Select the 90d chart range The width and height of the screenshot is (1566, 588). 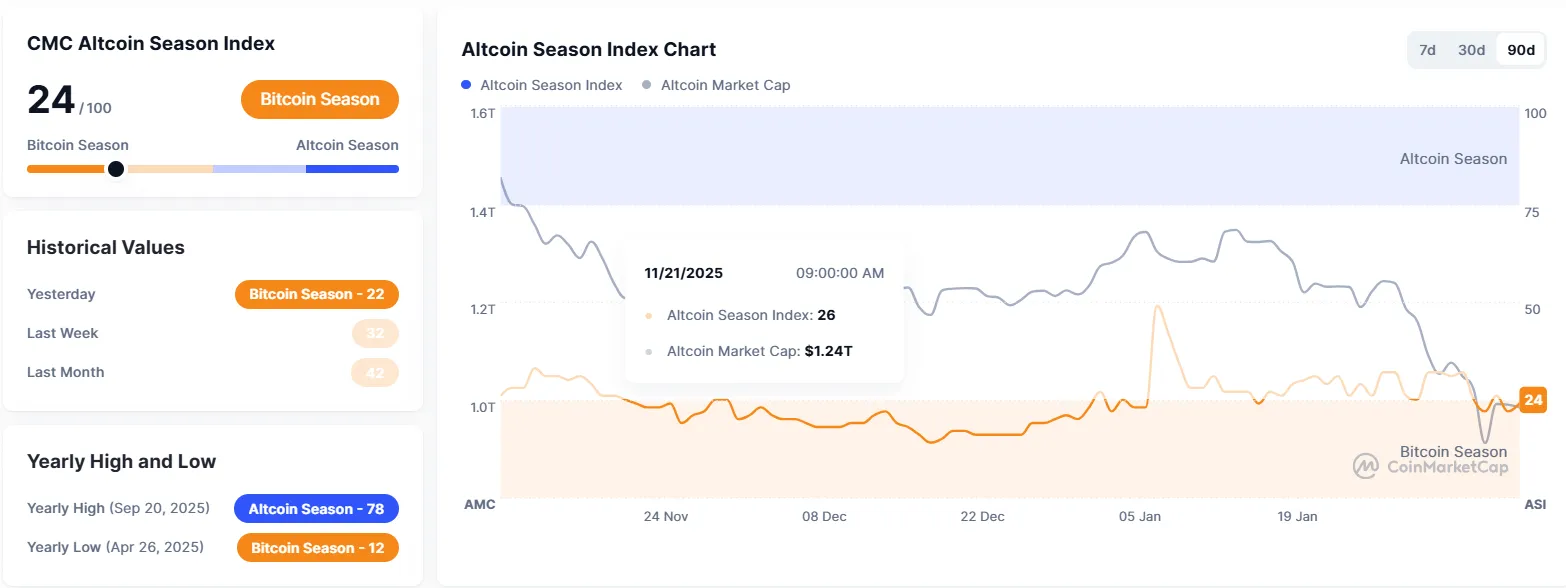click(1521, 50)
